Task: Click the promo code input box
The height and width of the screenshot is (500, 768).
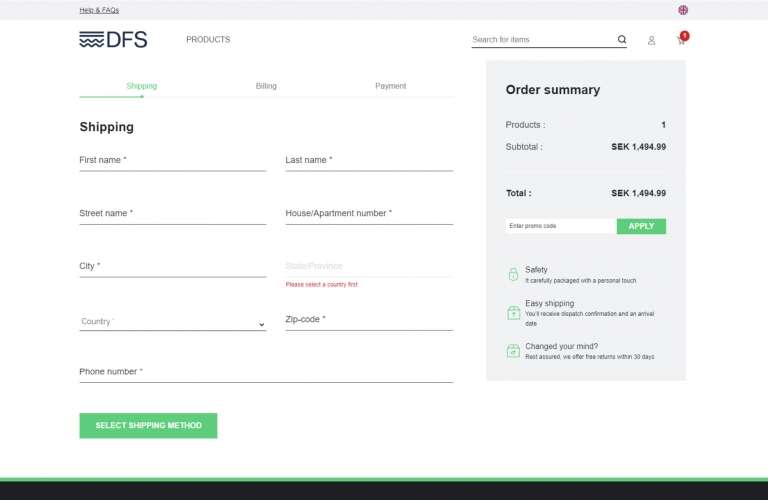Action: (561, 226)
